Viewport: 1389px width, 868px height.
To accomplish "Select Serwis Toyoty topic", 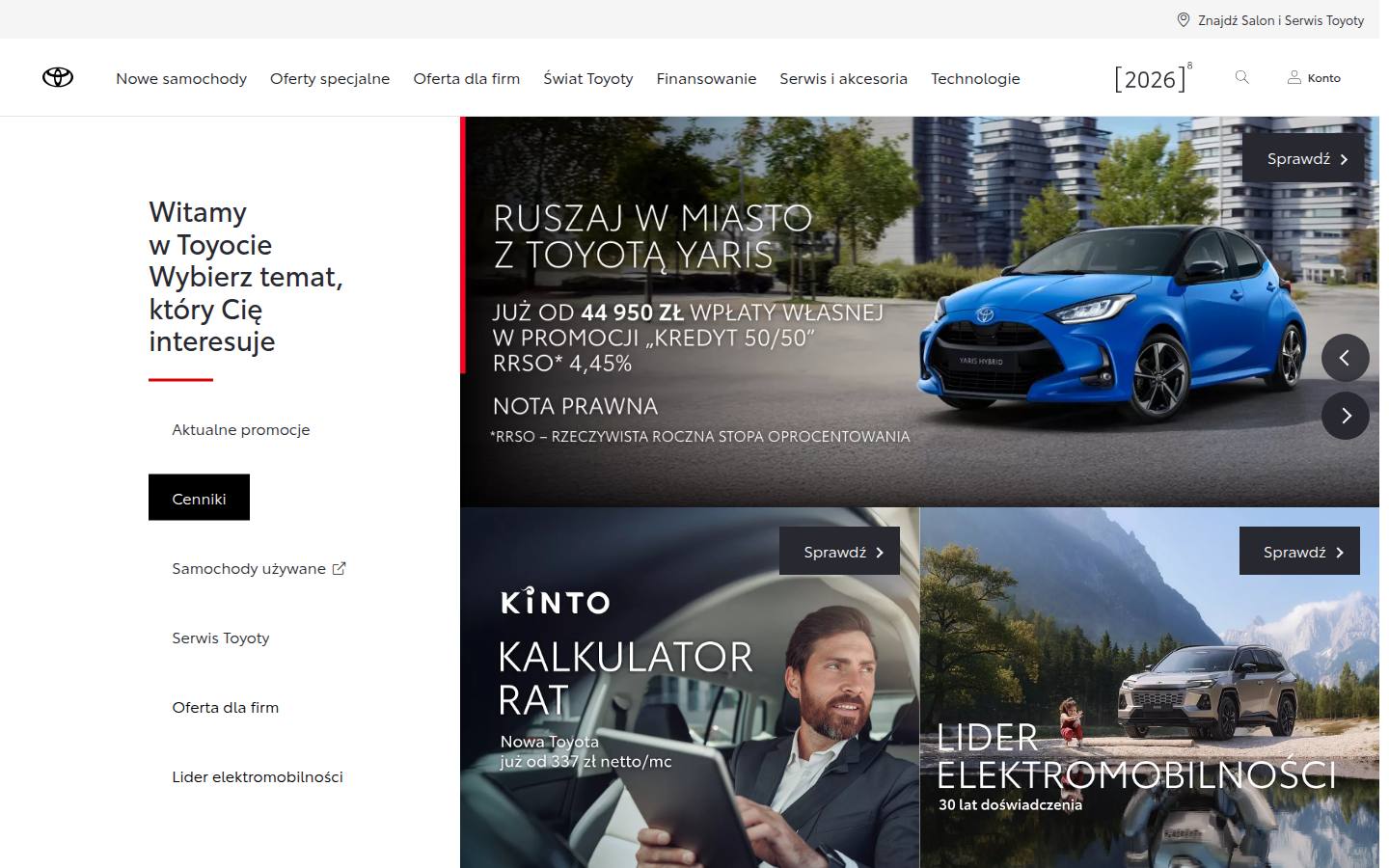I will [x=221, y=637].
